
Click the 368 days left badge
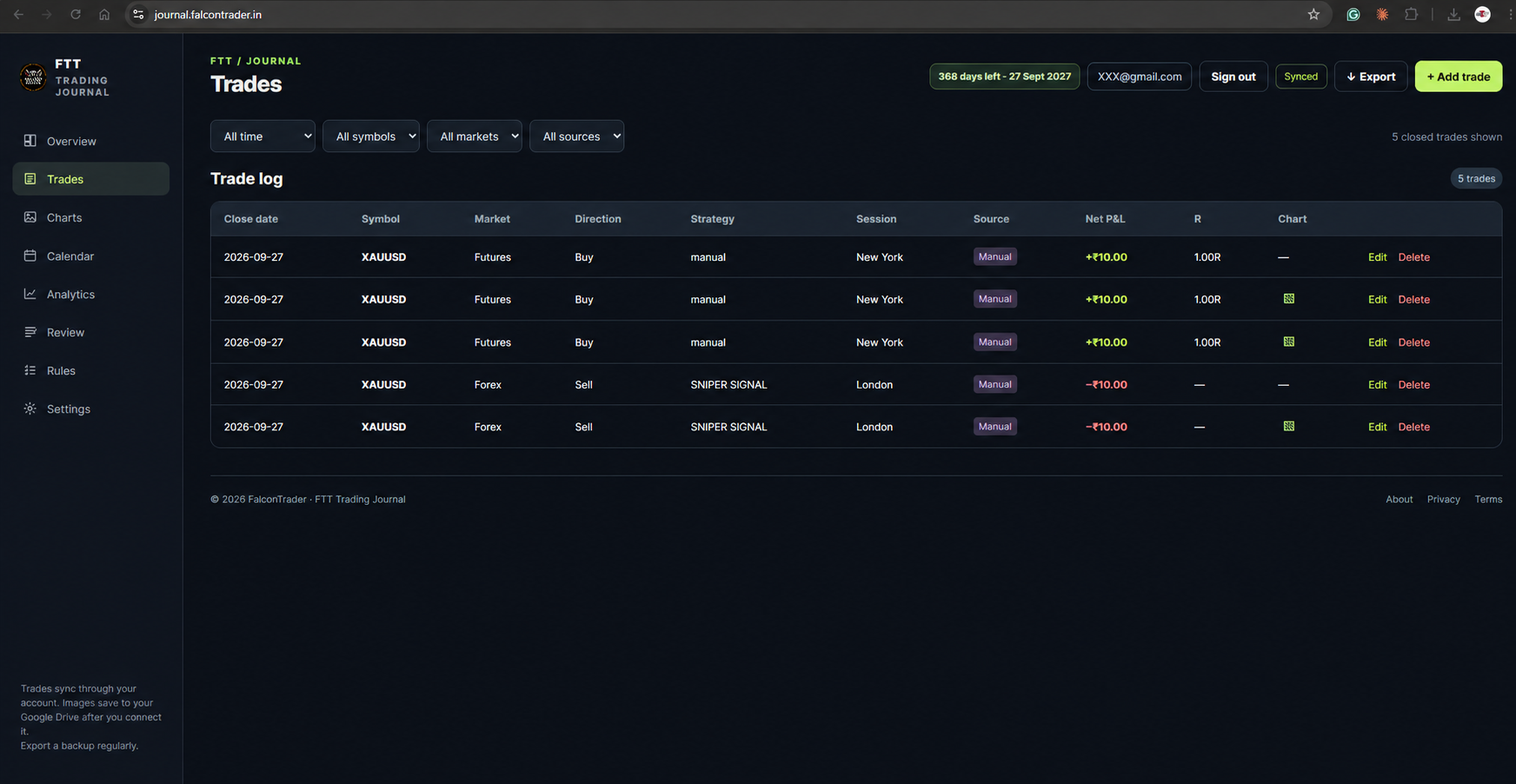1005,76
